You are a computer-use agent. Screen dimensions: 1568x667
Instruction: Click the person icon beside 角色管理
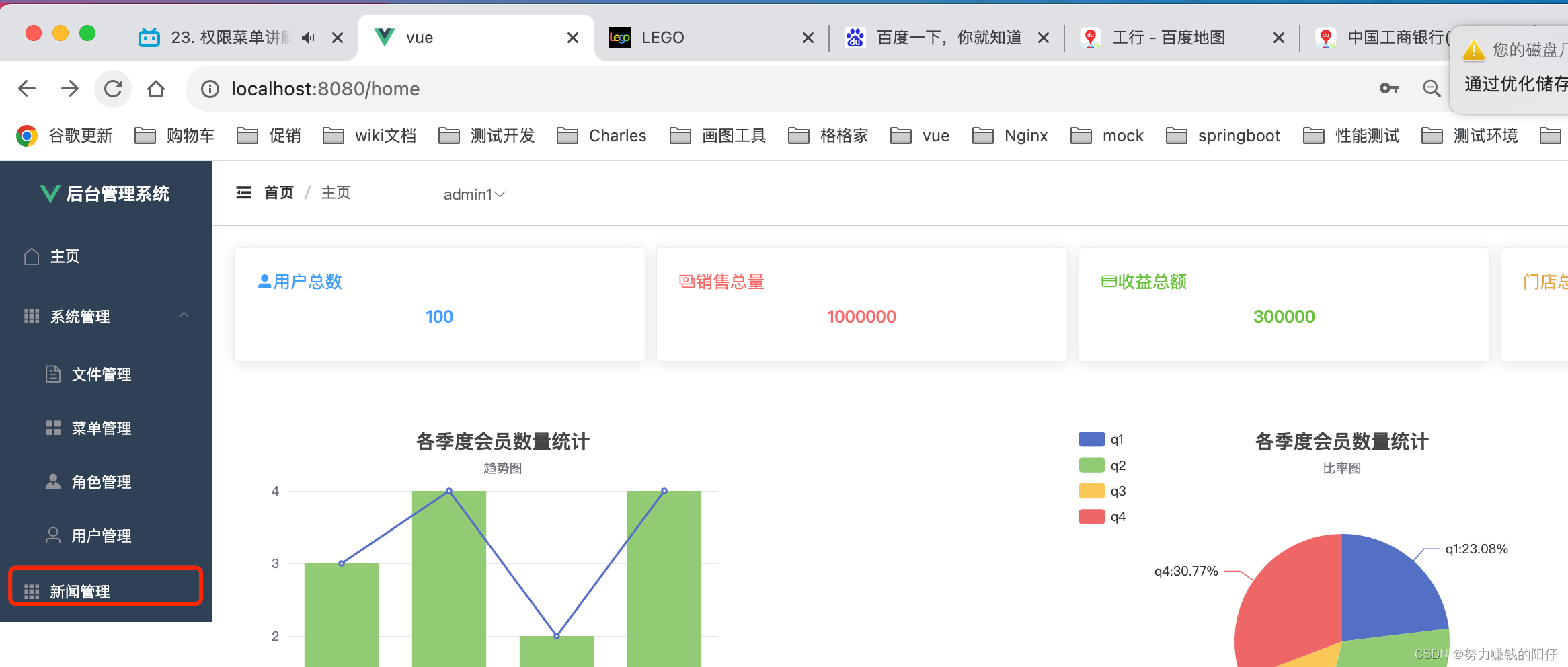[x=53, y=481]
